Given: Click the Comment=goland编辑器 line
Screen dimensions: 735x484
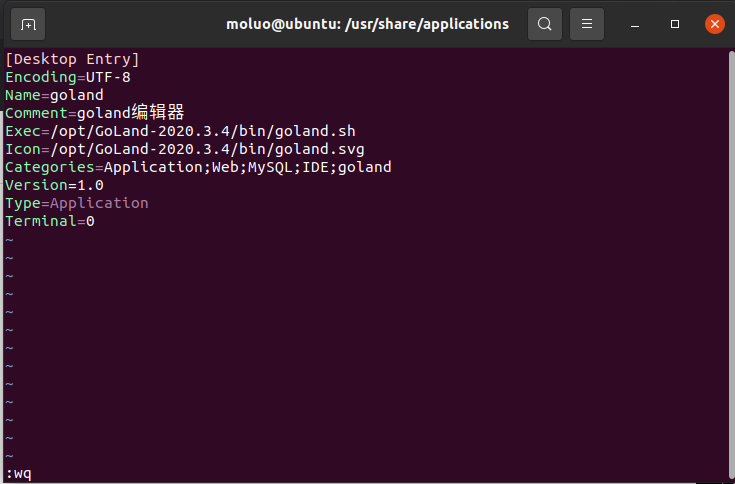Looking at the screenshot, I should click(x=95, y=113).
